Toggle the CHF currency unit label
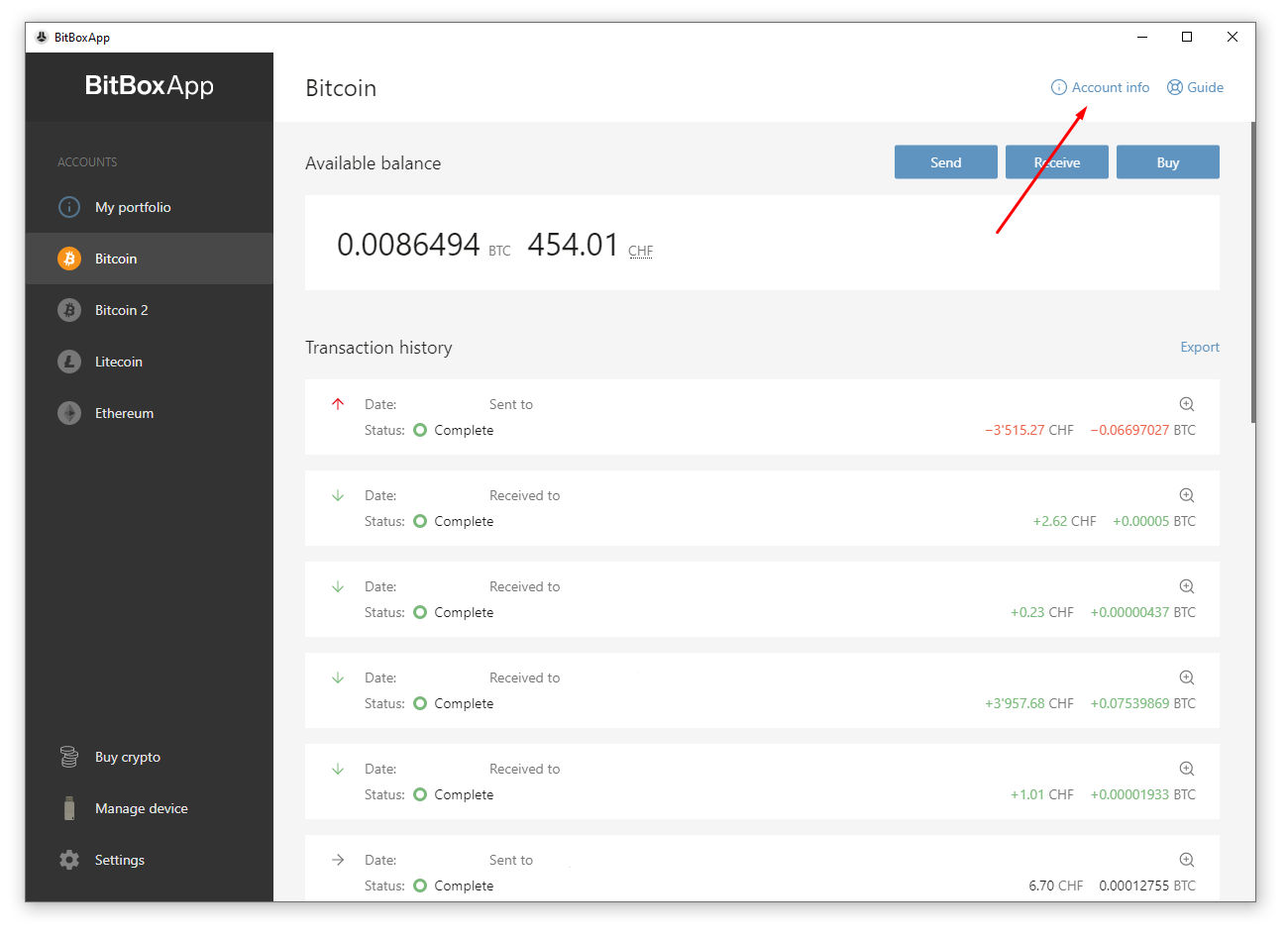The image size is (1288, 938). pyautogui.click(x=641, y=251)
